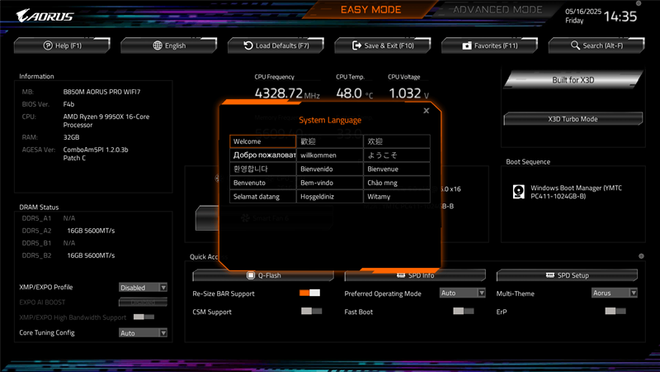Expand the Core Tuning Config dropdown
660x372 pixels.
click(143, 333)
